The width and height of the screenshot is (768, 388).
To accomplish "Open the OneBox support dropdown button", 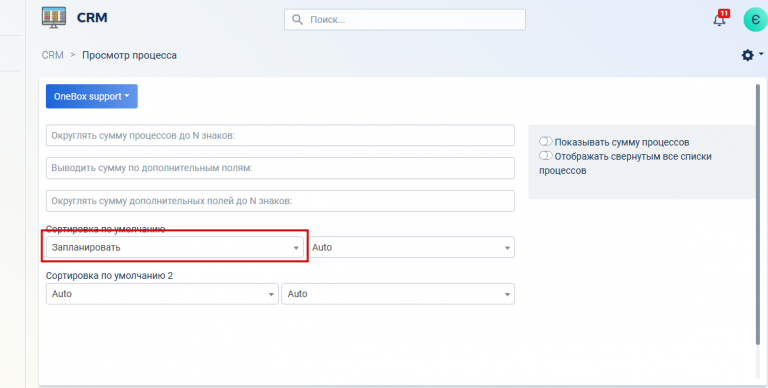I will pos(92,97).
